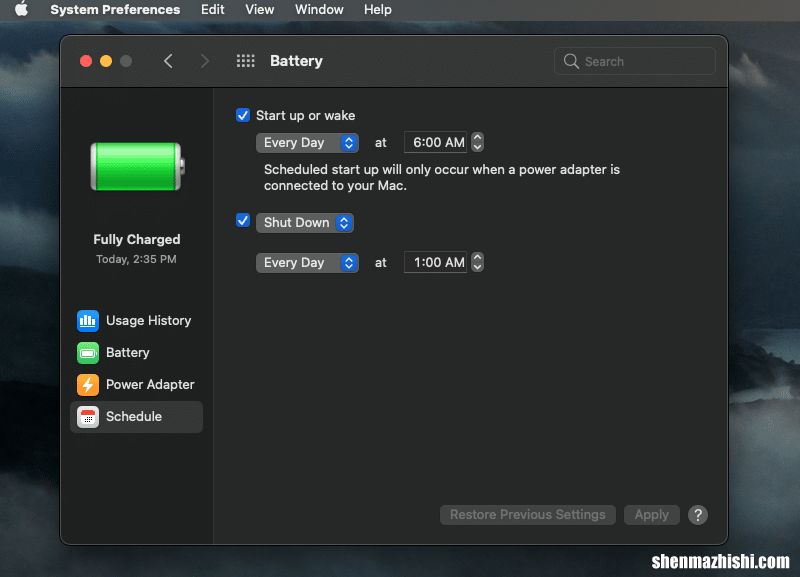Viewport: 800px width, 577px height.
Task: Show all preferences grid icon
Action: [x=245, y=61]
